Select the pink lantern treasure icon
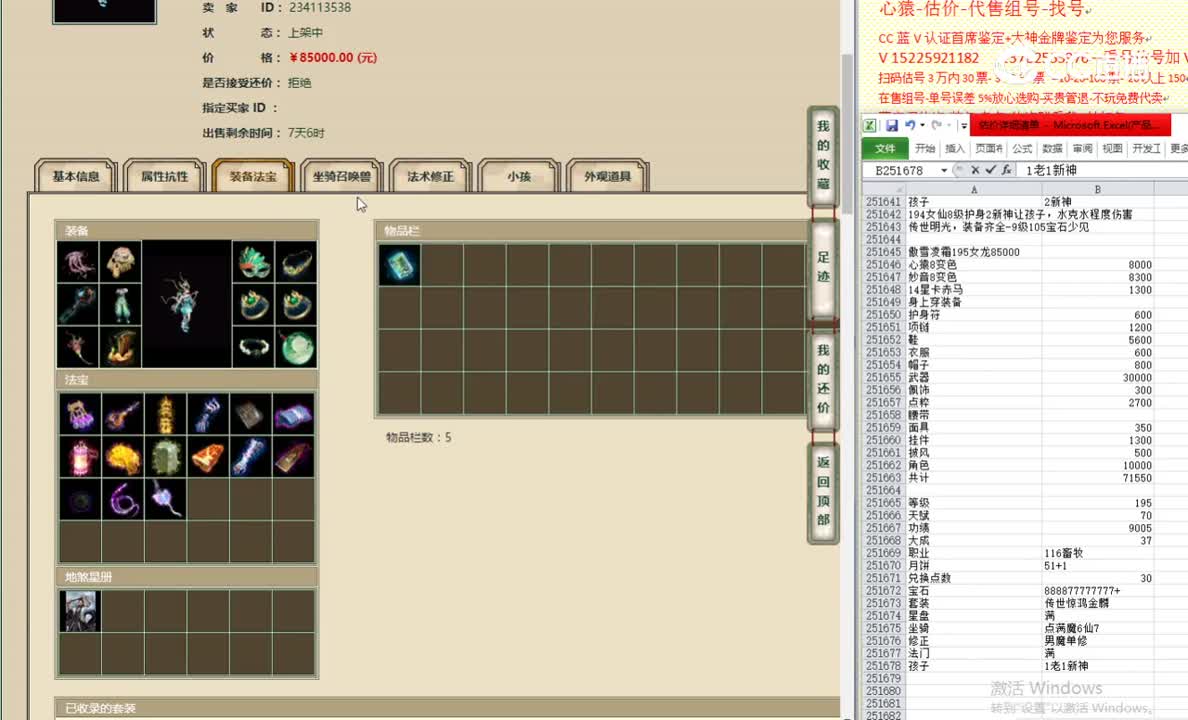Viewport: 1188px width, 720px height. point(80,456)
